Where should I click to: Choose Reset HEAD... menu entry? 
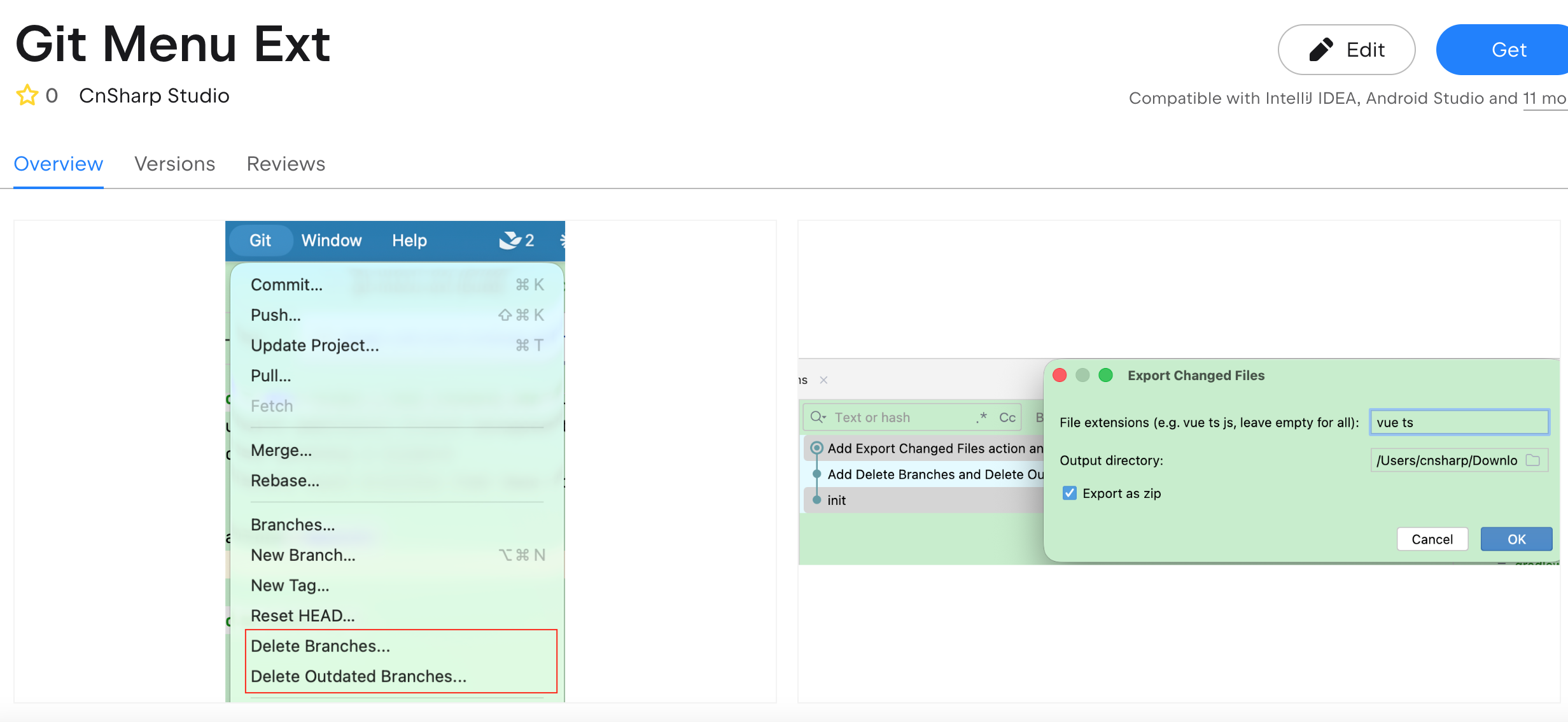[397, 616]
